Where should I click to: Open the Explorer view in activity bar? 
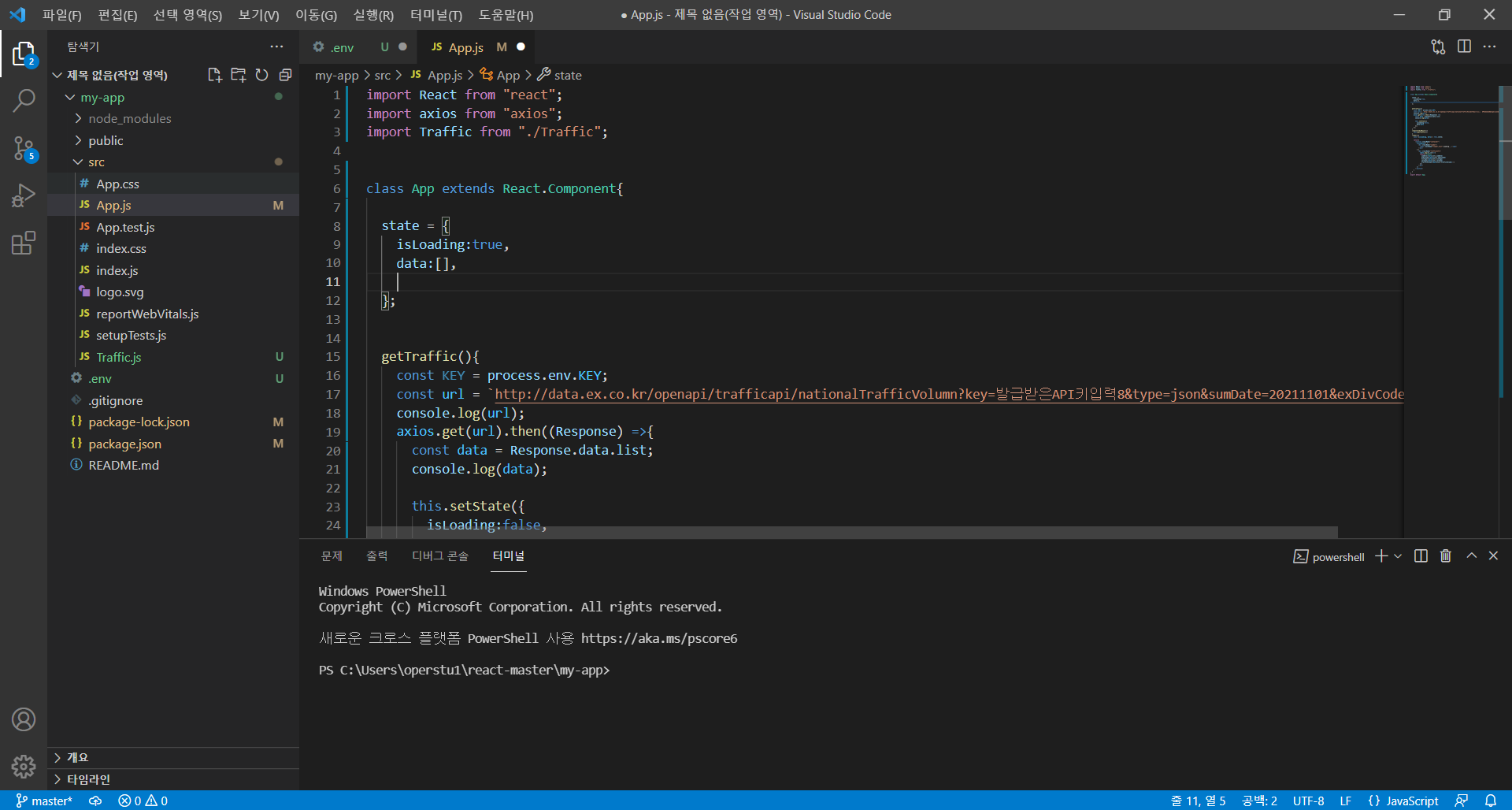24,54
